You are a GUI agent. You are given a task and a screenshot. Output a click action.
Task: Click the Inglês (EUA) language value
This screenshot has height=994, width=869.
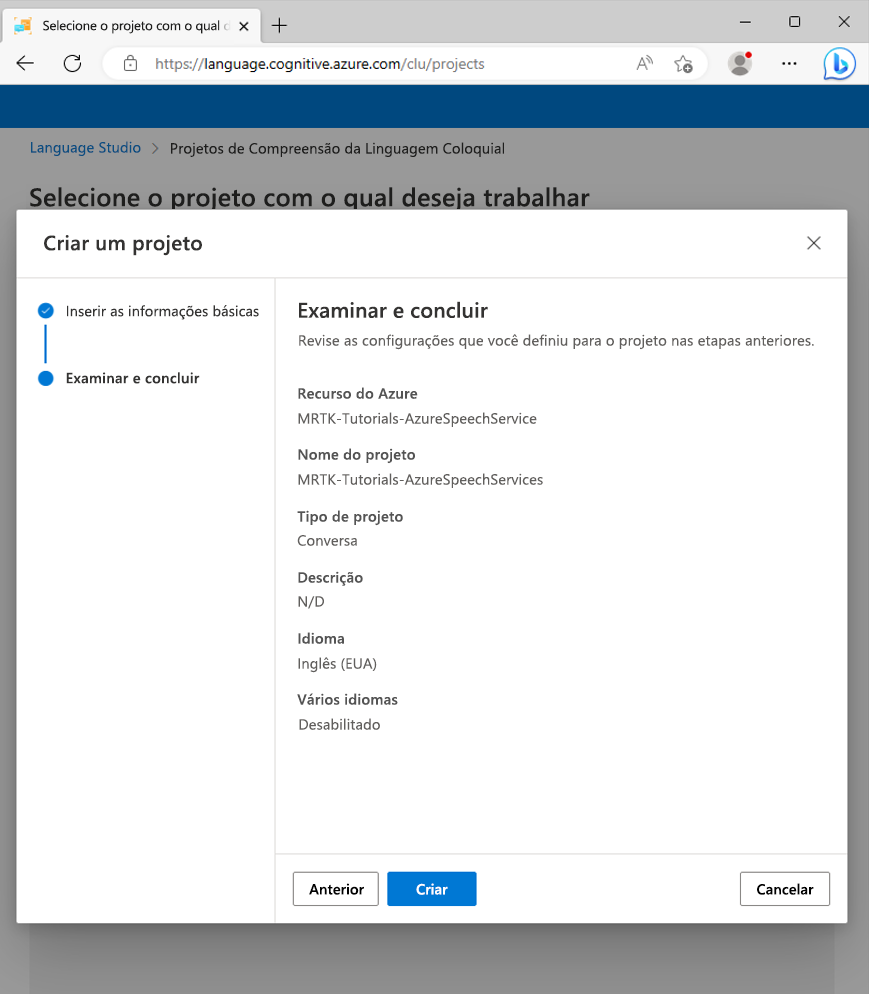click(x=337, y=664)
